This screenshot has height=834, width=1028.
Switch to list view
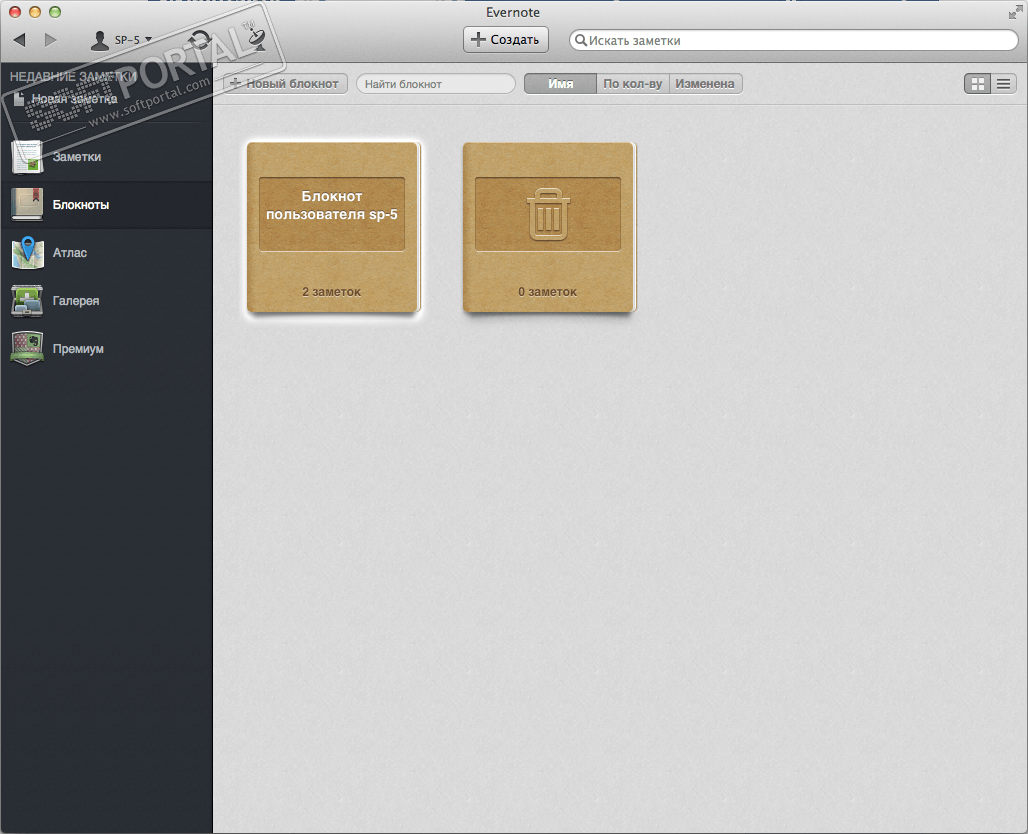click(x=1004, y=84)
